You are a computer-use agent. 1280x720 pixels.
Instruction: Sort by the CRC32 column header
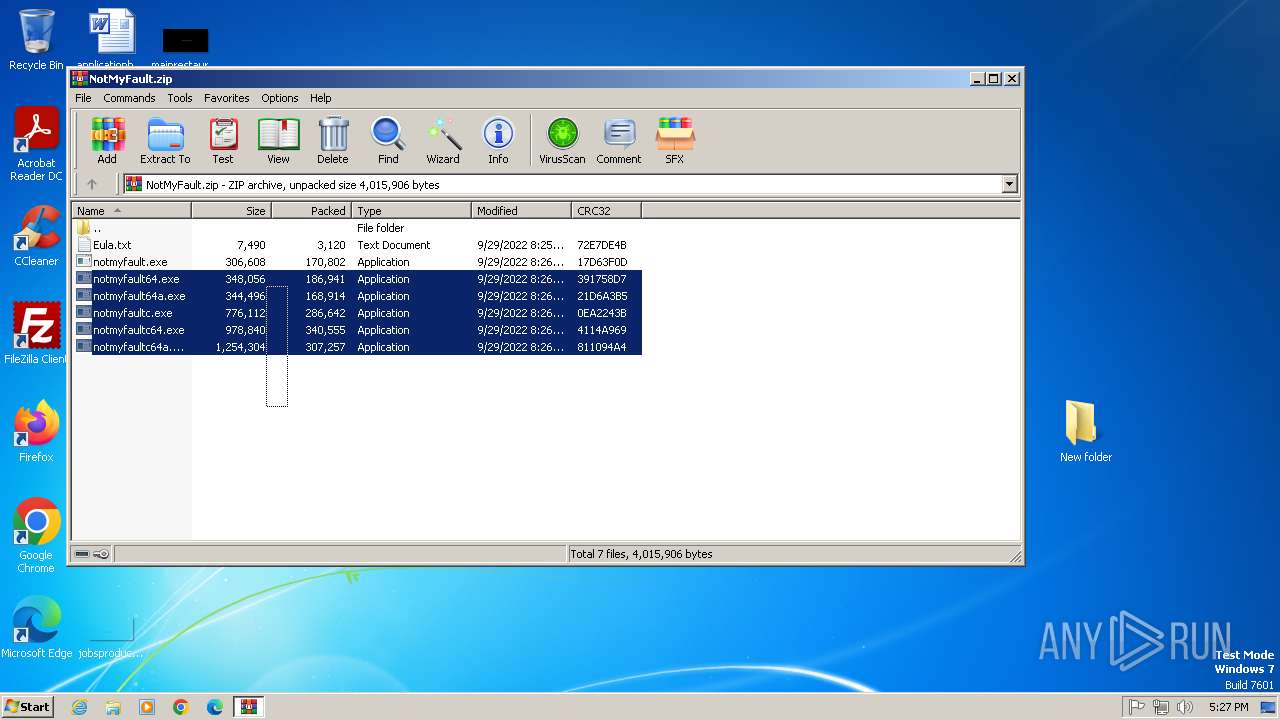pos(606,211)
